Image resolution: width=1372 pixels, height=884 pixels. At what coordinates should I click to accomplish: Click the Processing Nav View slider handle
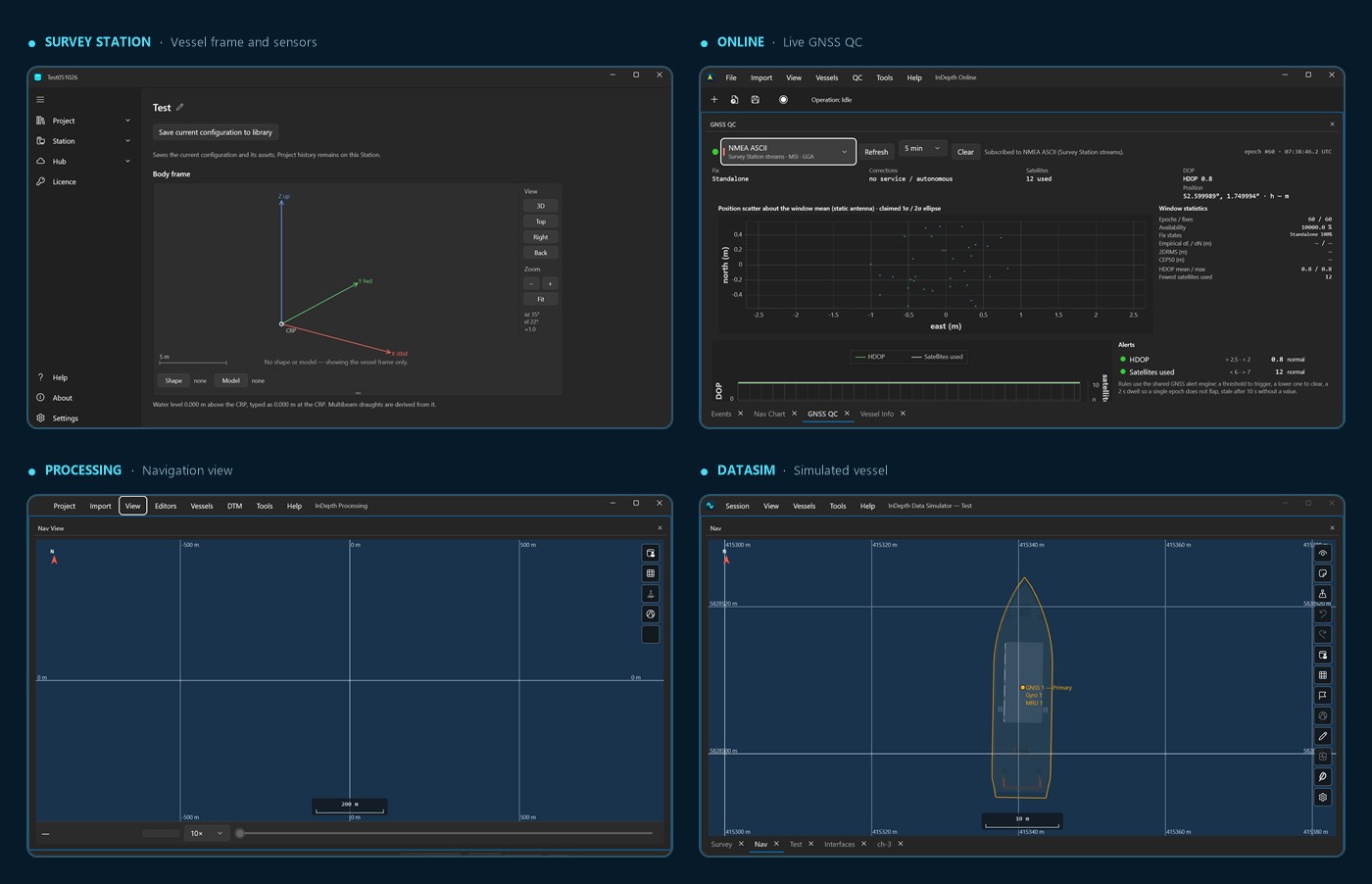click(x=240, y=833)
